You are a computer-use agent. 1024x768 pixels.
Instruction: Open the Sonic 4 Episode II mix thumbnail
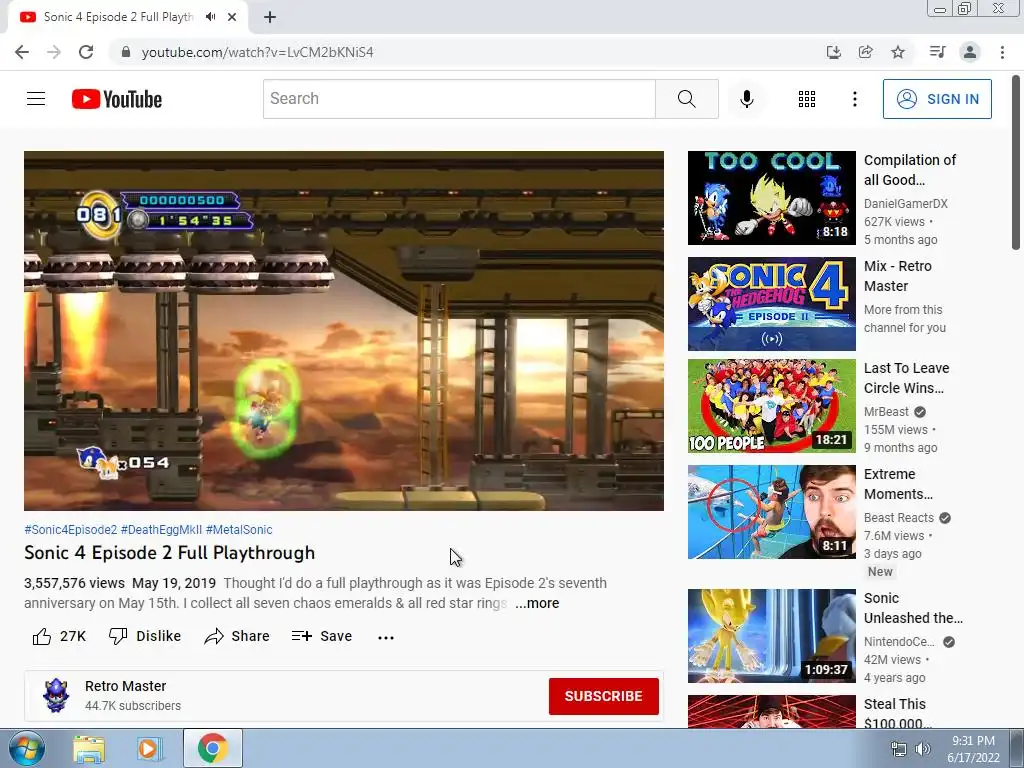[771, 304]
